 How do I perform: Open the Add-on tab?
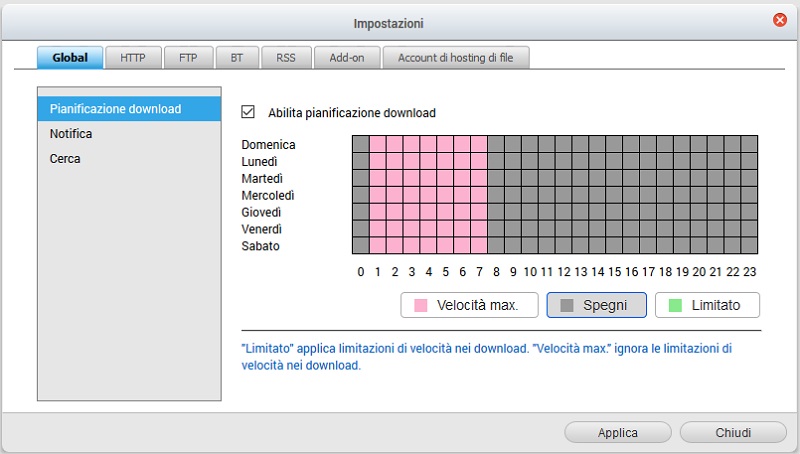(x=347, y=58)
